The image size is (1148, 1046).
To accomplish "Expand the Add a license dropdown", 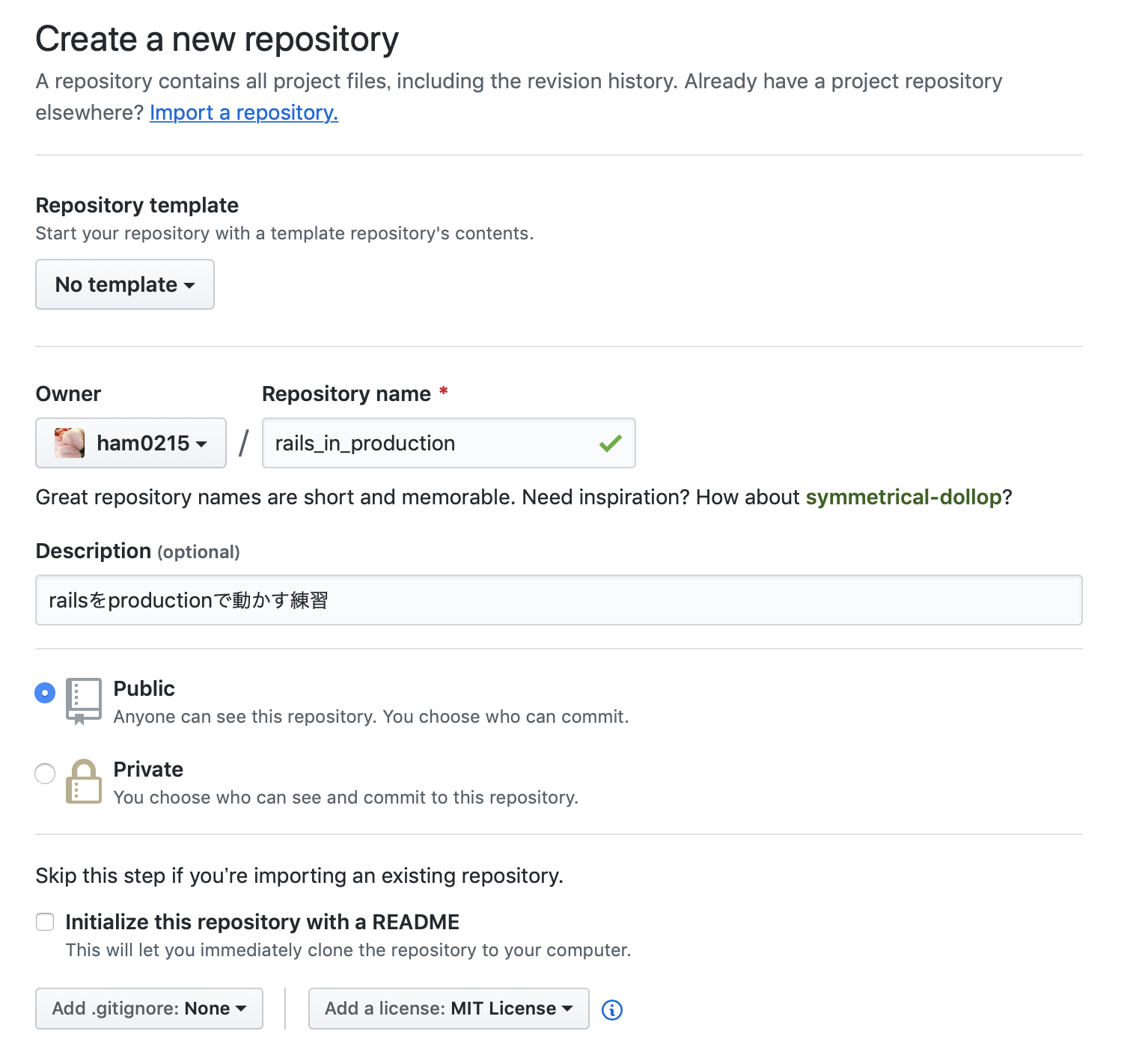I will (448, 1009).
